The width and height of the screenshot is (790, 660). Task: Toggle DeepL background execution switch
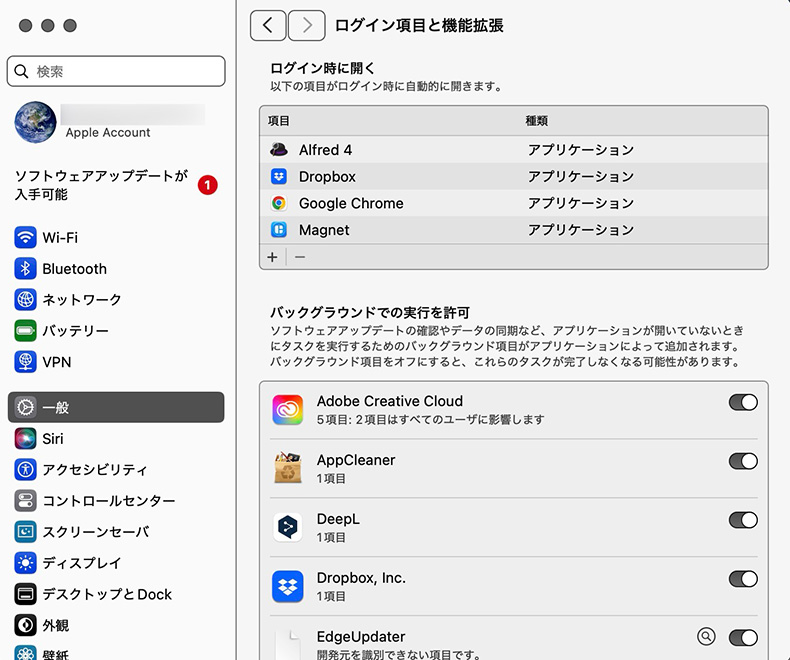743,520
